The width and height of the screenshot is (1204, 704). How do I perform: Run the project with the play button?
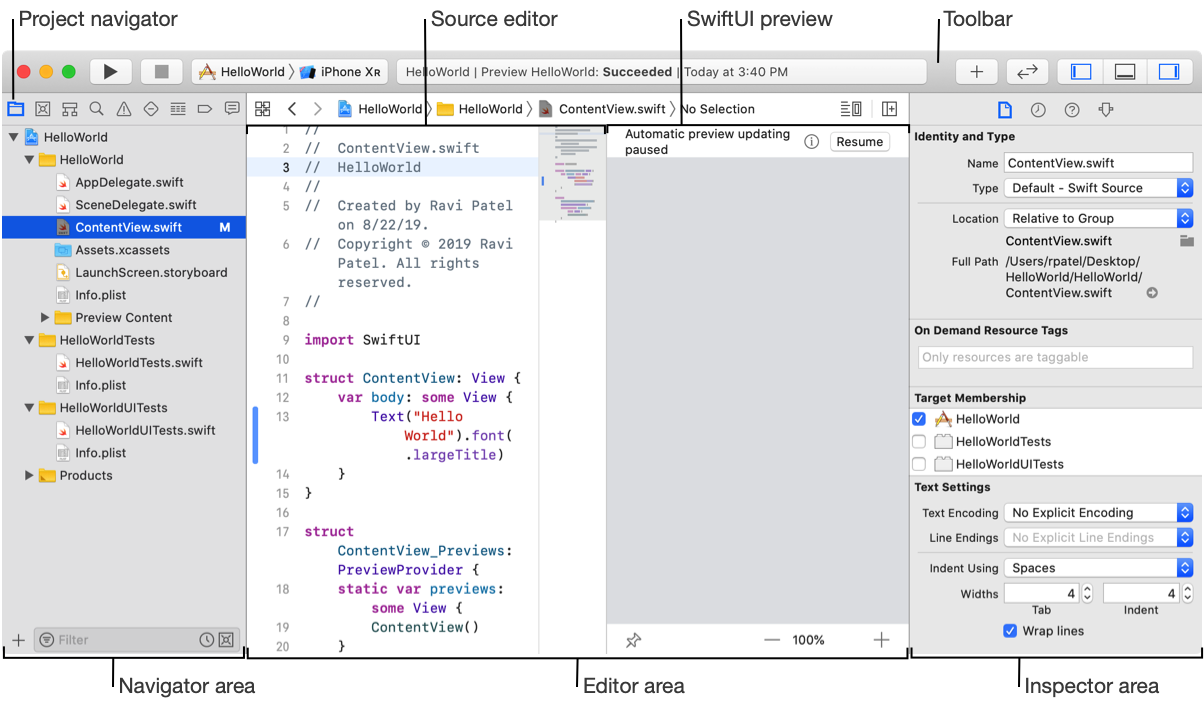tap(111, 72)
